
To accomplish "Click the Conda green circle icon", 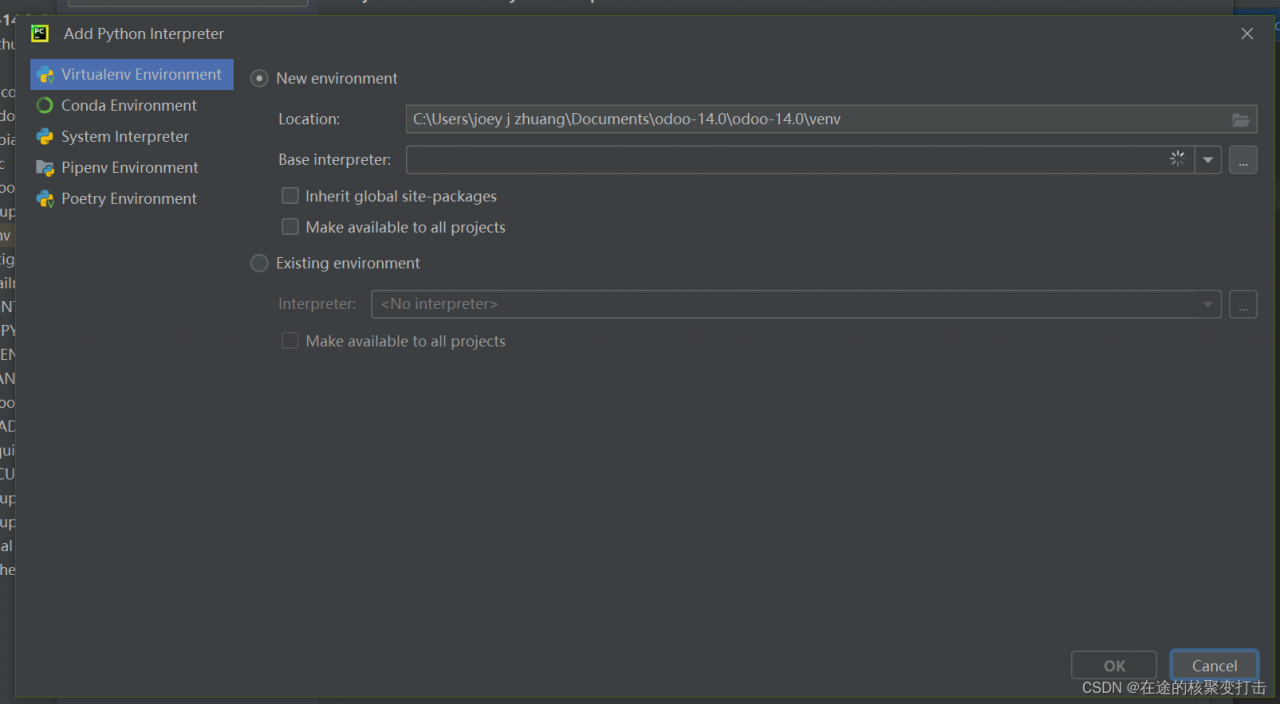I will pyautogui.click(x=45, y=105).
